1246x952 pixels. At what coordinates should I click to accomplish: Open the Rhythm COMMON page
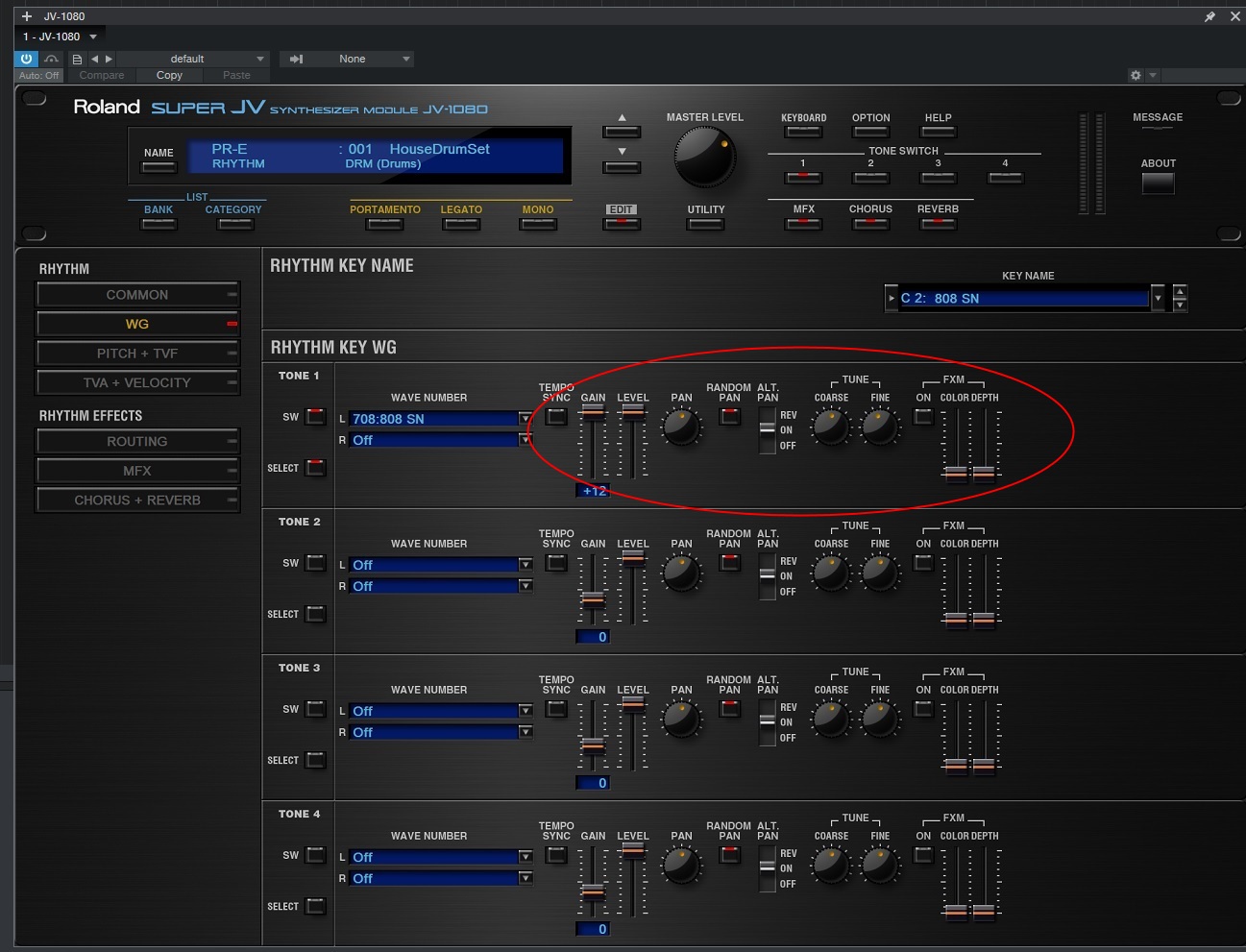click(137, 295)
